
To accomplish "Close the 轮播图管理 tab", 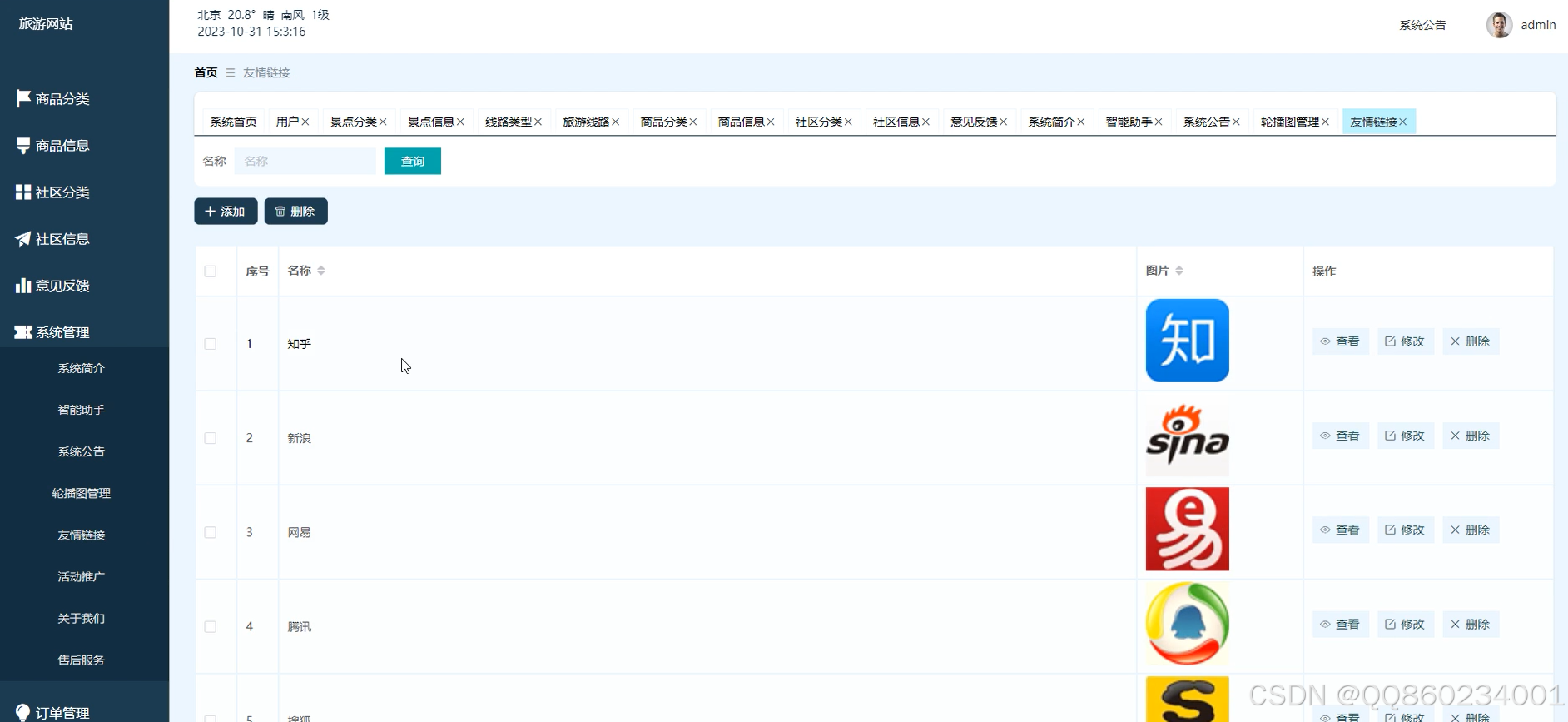I will pos(1325,122).
